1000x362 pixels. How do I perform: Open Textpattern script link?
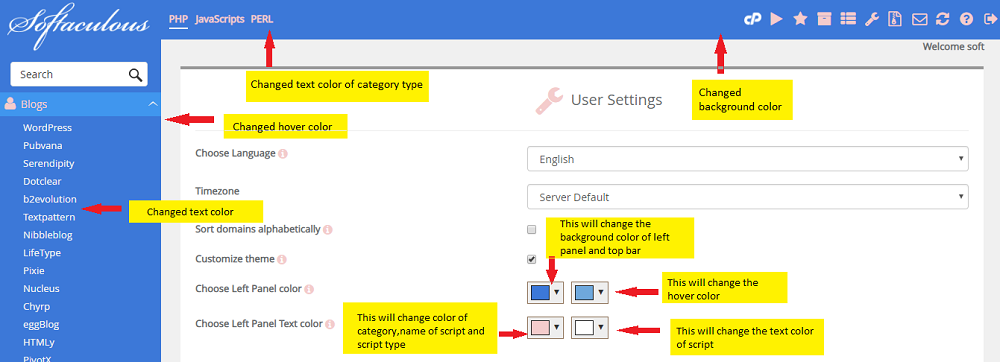49,217
